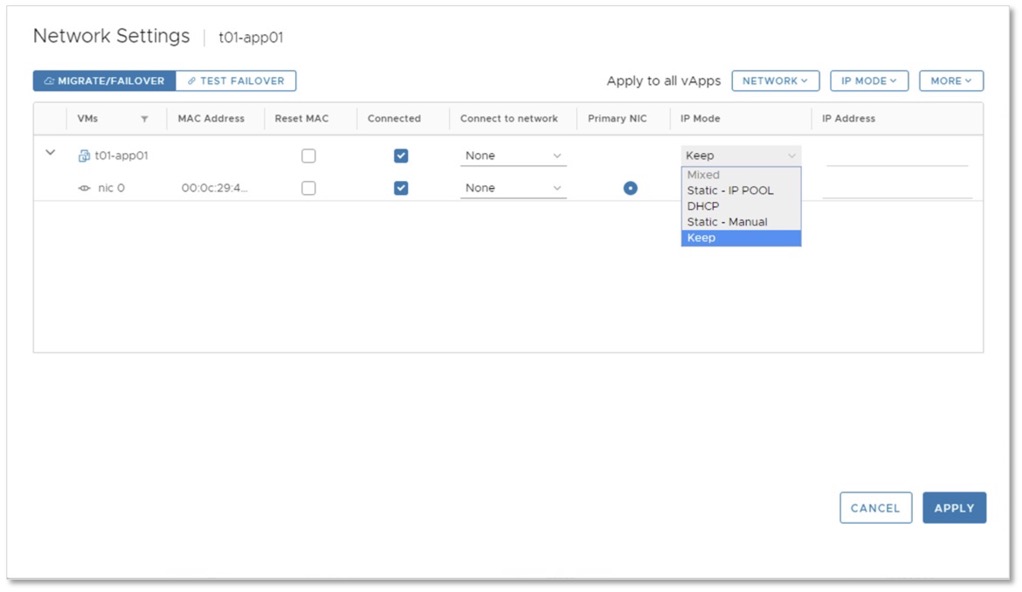Choose DHCP from IP Mode list
The image size is (1022, 592).
pos(703,206)
